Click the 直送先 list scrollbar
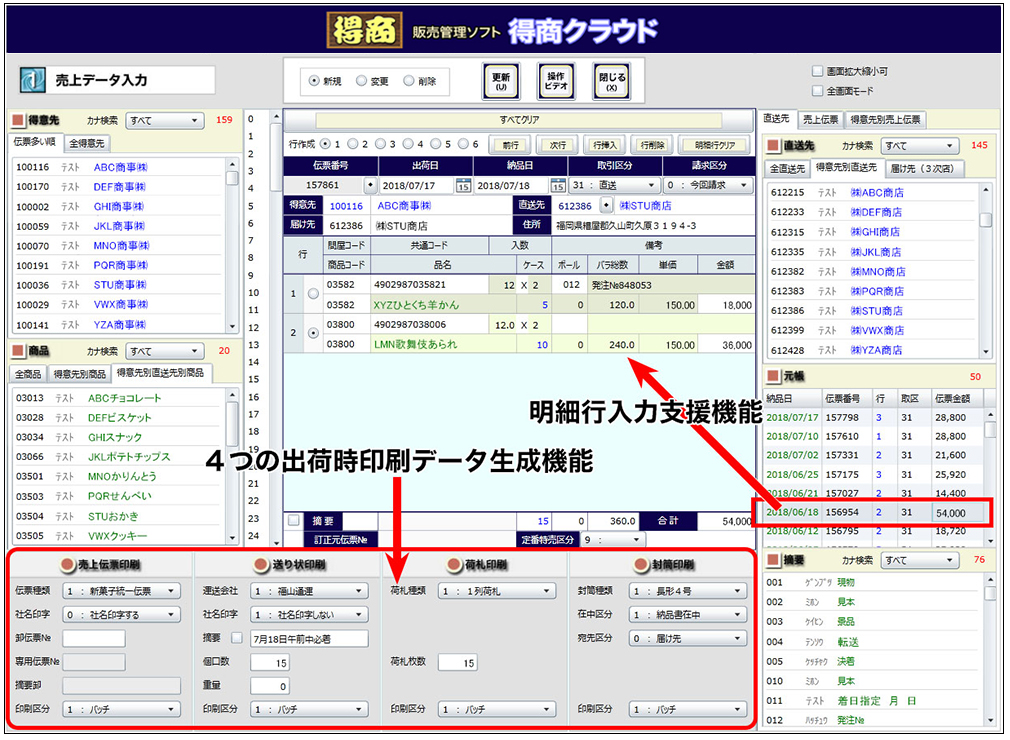 tap(986, 269)
